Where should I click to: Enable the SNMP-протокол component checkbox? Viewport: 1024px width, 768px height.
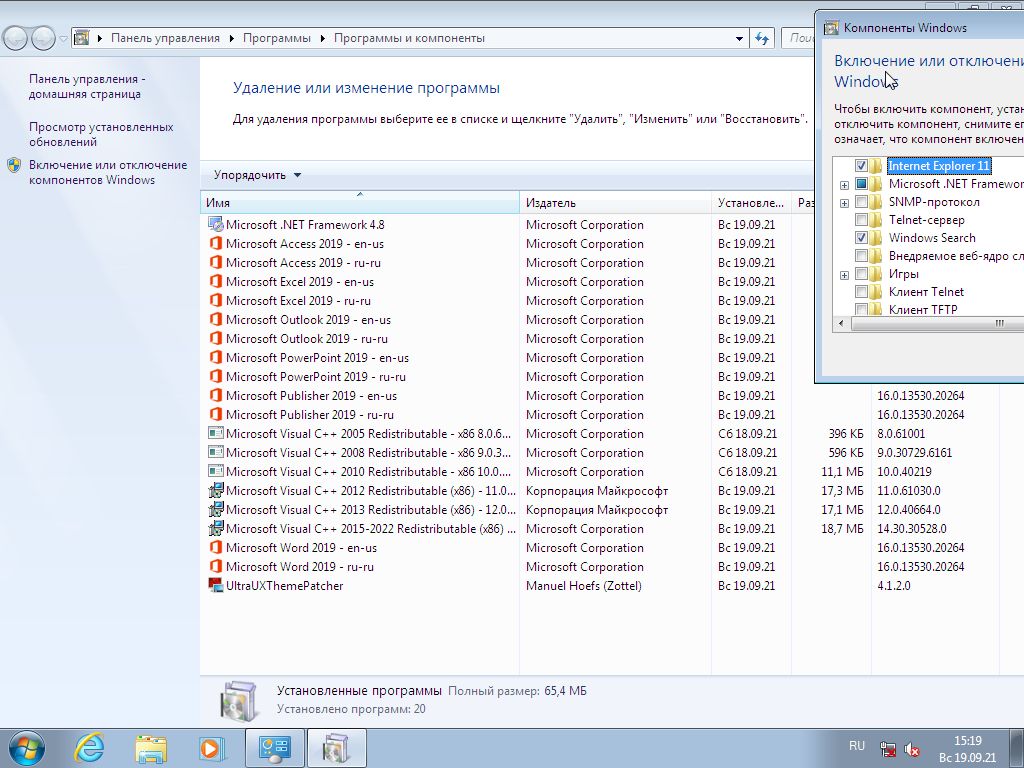(x=861, y=202)
